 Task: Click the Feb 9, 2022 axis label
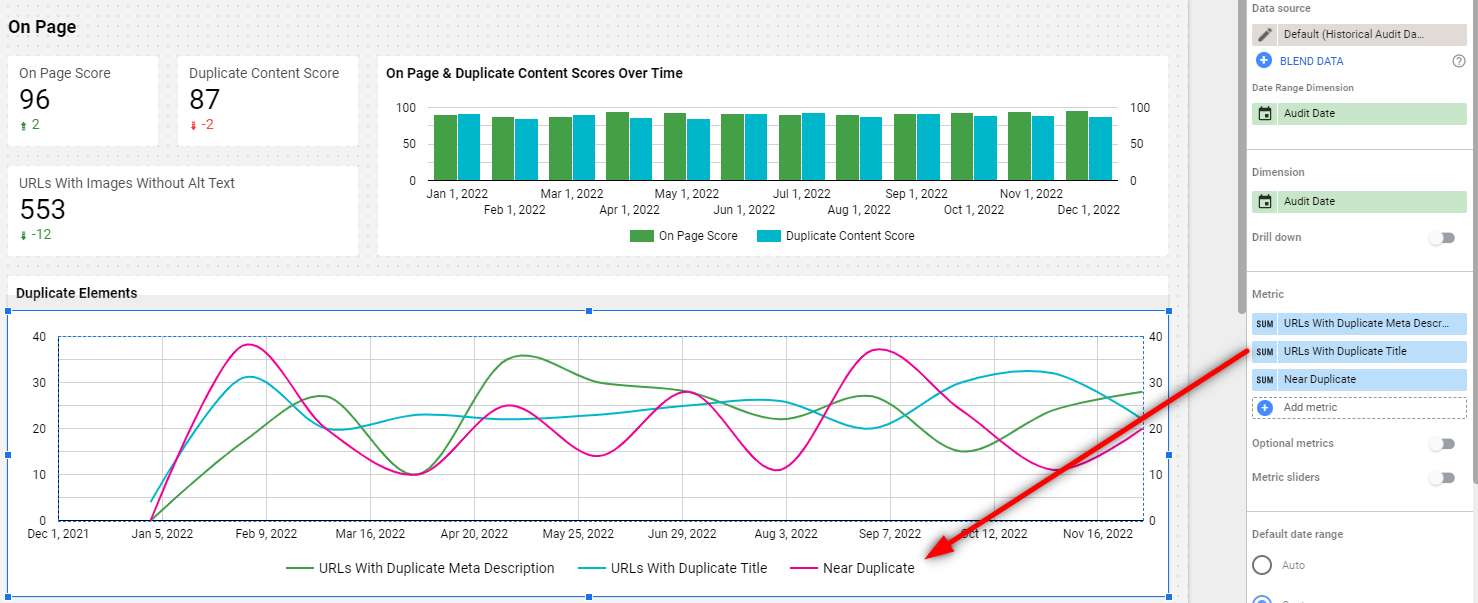coord(264,534)
